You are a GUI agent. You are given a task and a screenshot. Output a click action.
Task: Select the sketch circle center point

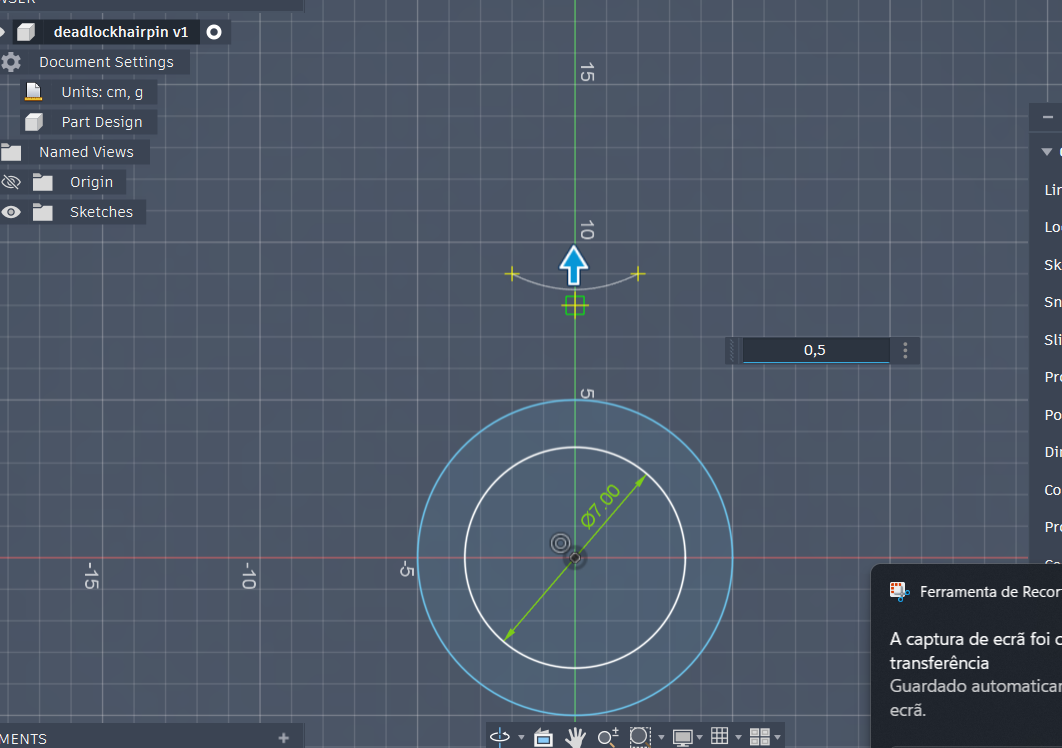point(575,558)
